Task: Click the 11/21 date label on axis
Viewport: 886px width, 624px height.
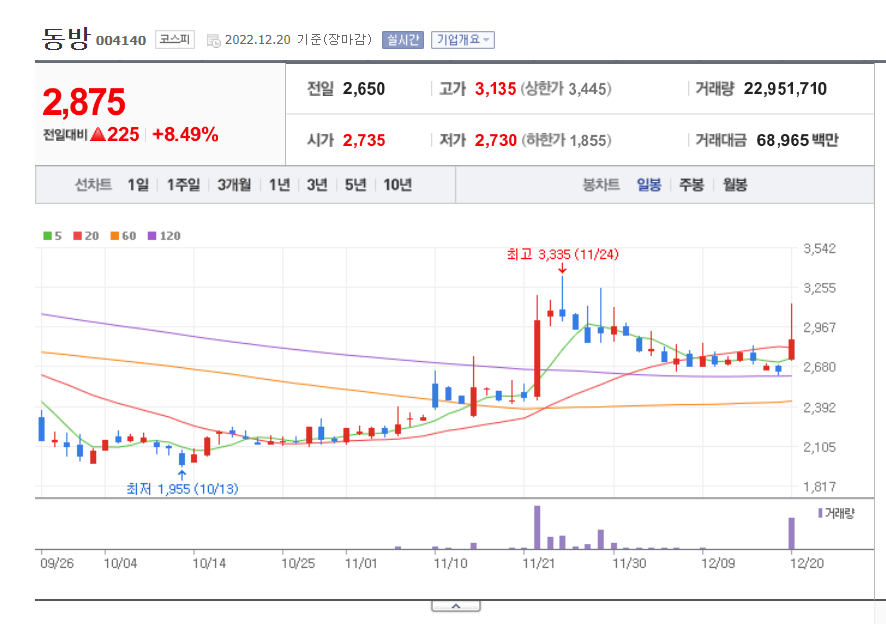Action: (x=538, y=564)
